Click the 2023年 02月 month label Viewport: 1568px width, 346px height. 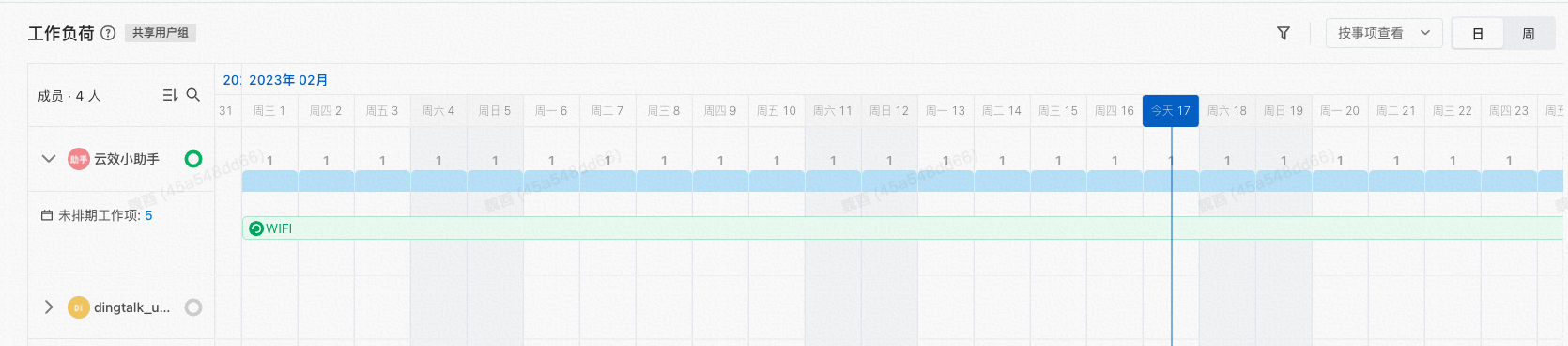pyautogui.click(x=288, y=80)
